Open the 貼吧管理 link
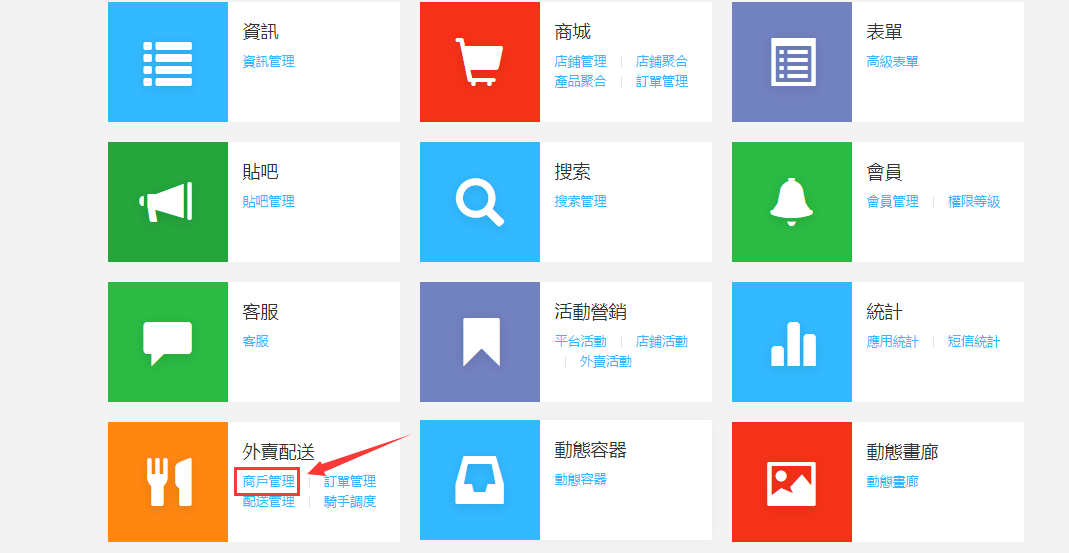This screenshot has width=1069, height=553. [x=269, y=201]
